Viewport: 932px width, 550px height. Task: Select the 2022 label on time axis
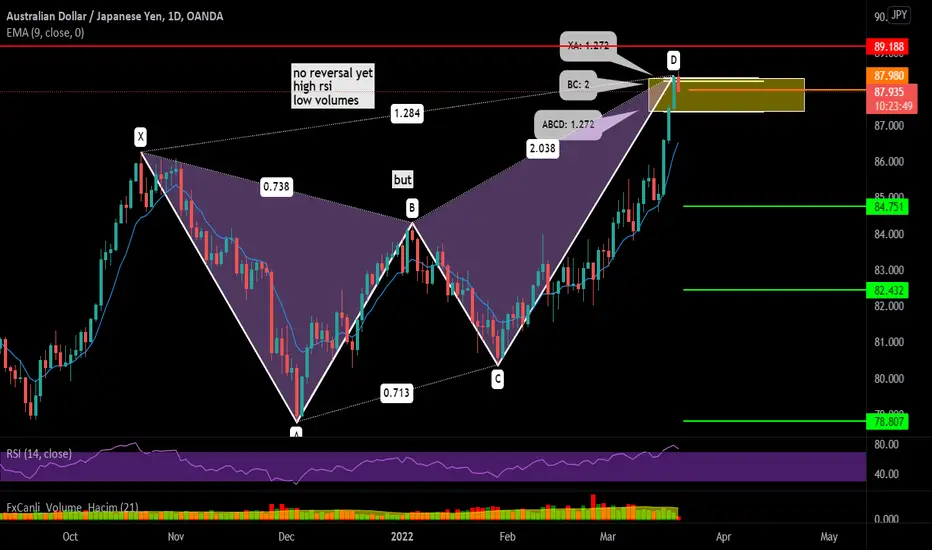pyautogui.click(x=402, y=536)
